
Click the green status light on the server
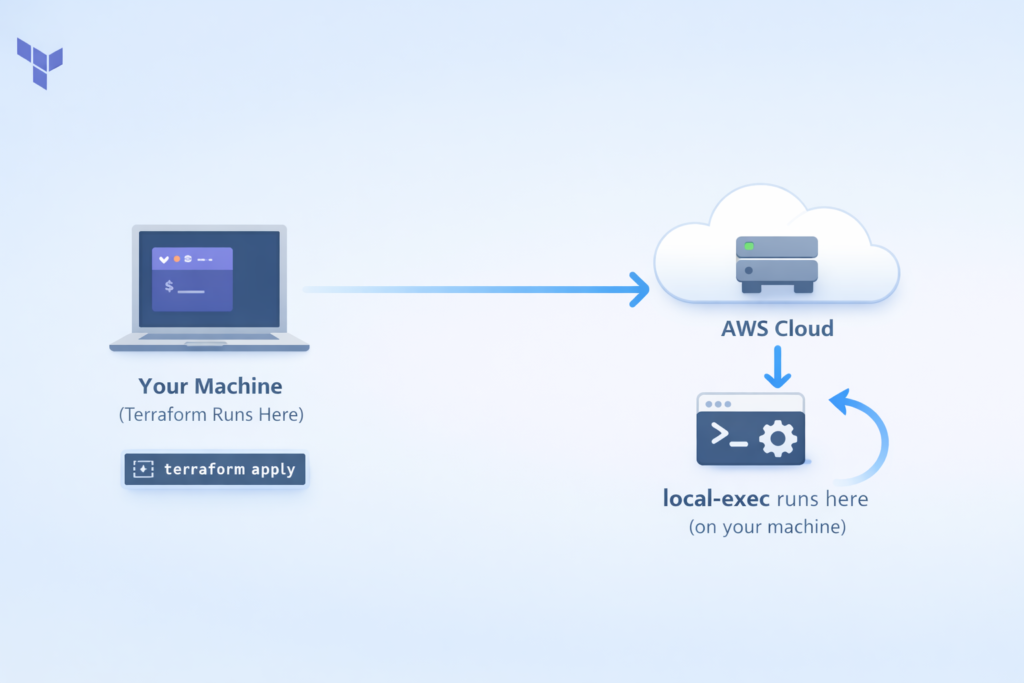click(x=747, y=245)
